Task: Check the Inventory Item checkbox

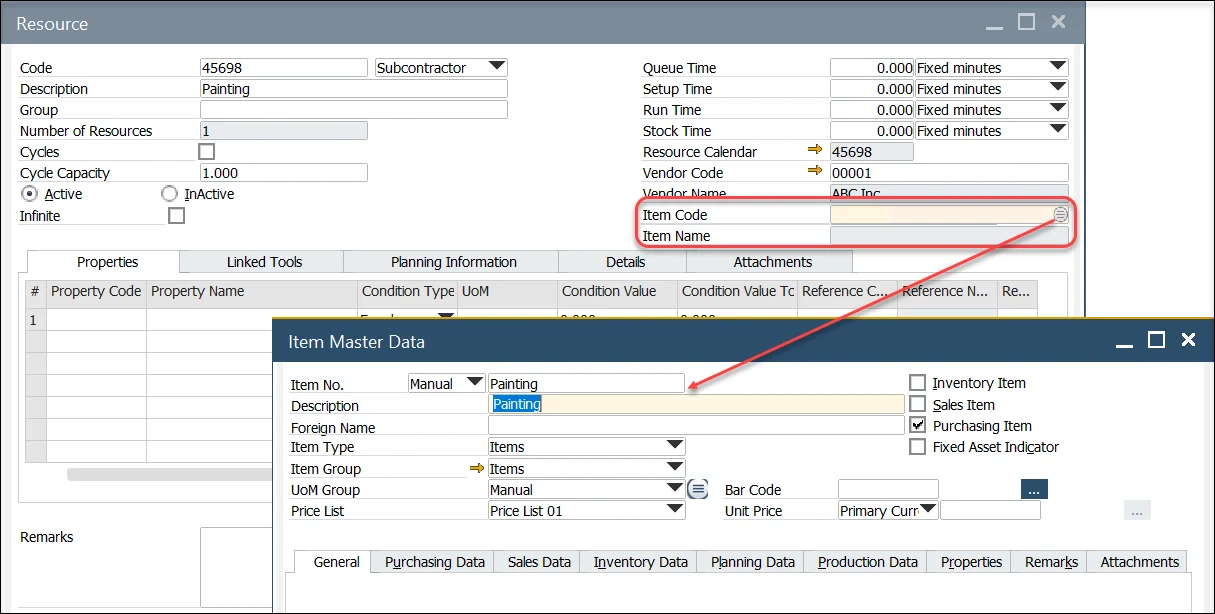Action: pos(917,383)
